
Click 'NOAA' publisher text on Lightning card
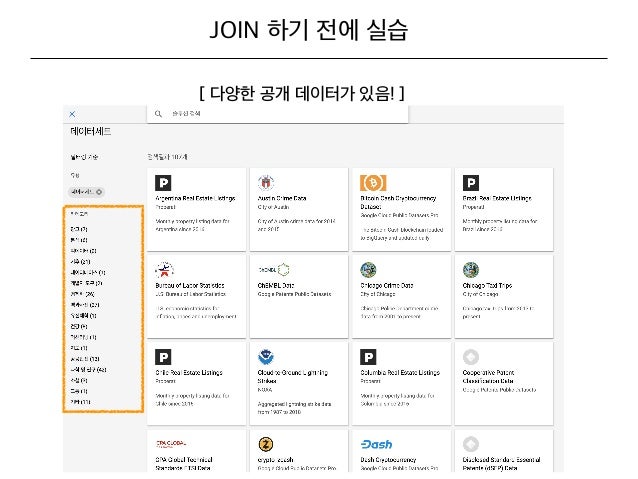click(265, 390)
